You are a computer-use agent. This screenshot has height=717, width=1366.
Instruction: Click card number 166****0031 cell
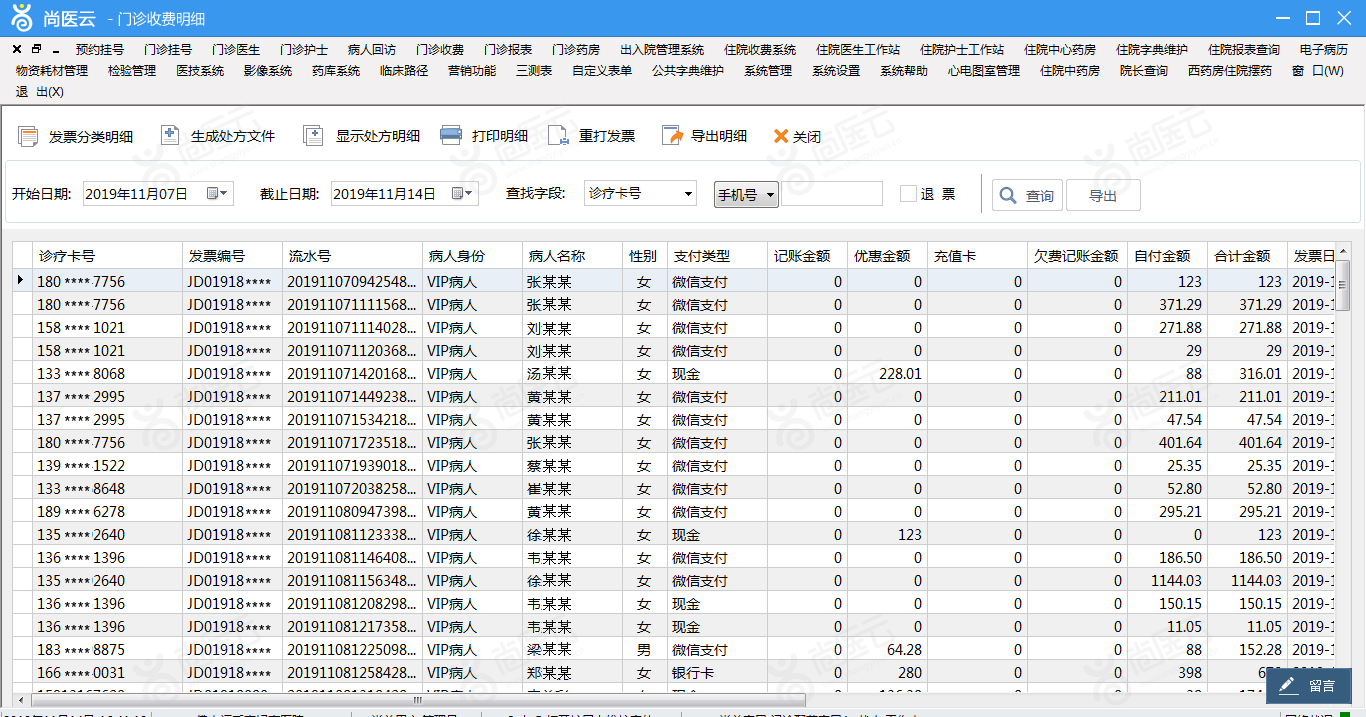tap(107, 673)
